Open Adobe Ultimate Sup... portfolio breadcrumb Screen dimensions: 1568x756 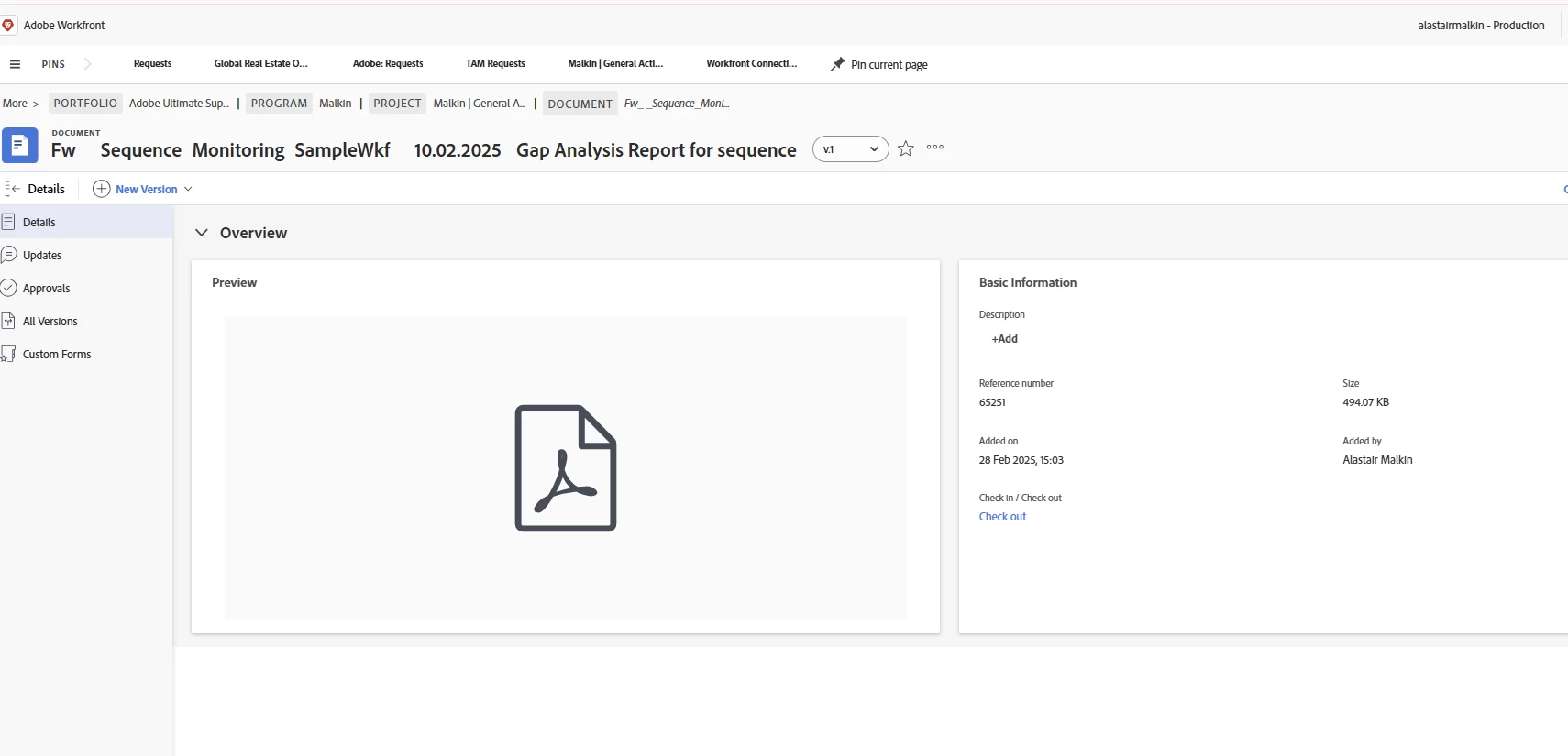[179, 104]
